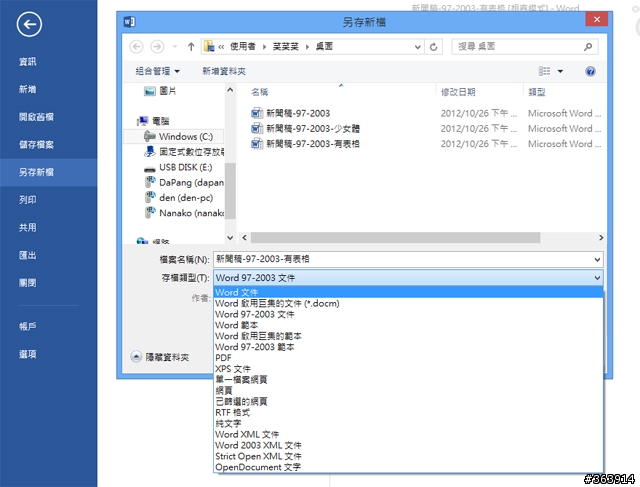Open view options dropdown arrow
The image size is (640, 487).
click(560, 71)
